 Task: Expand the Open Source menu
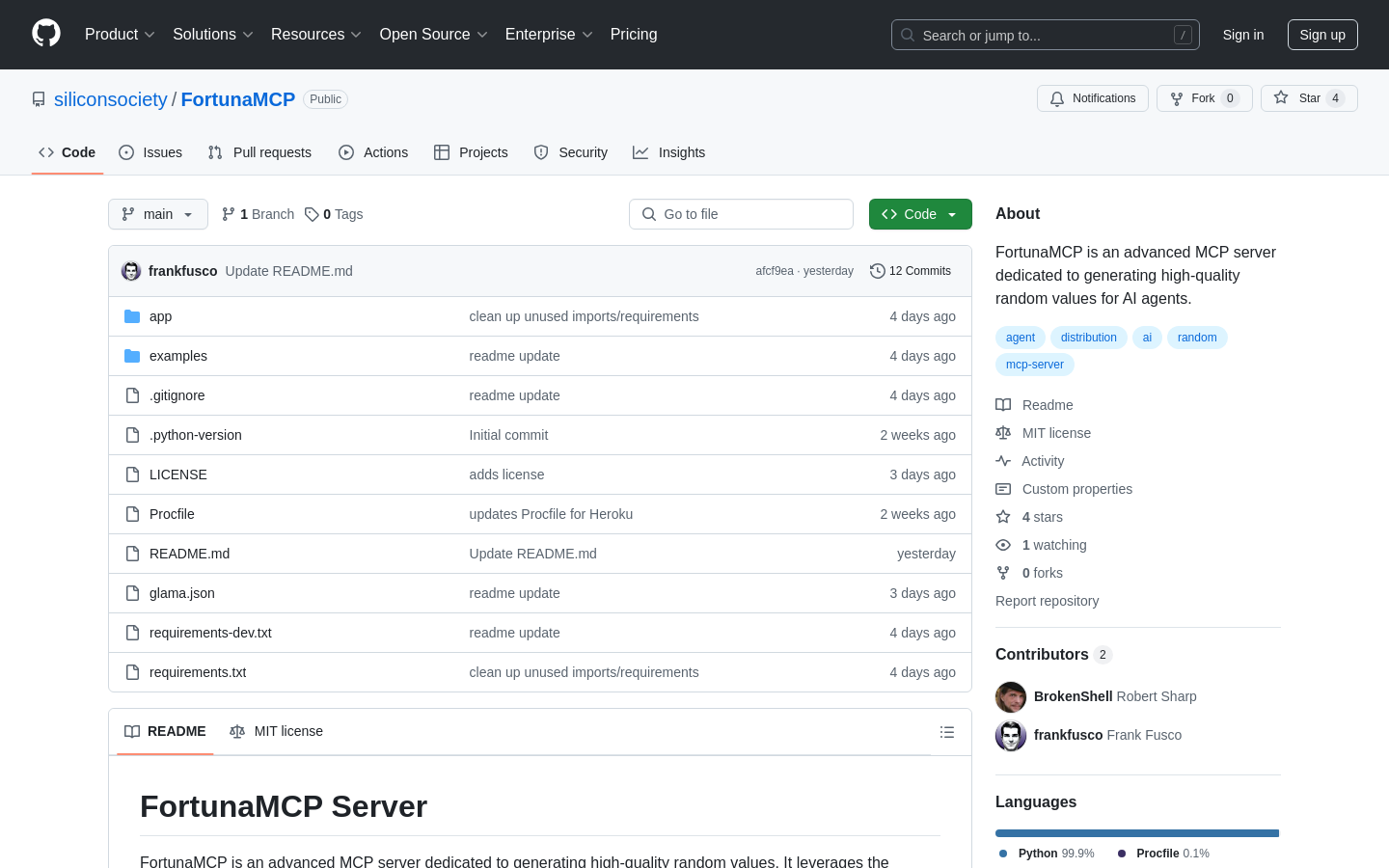[434, 35]
